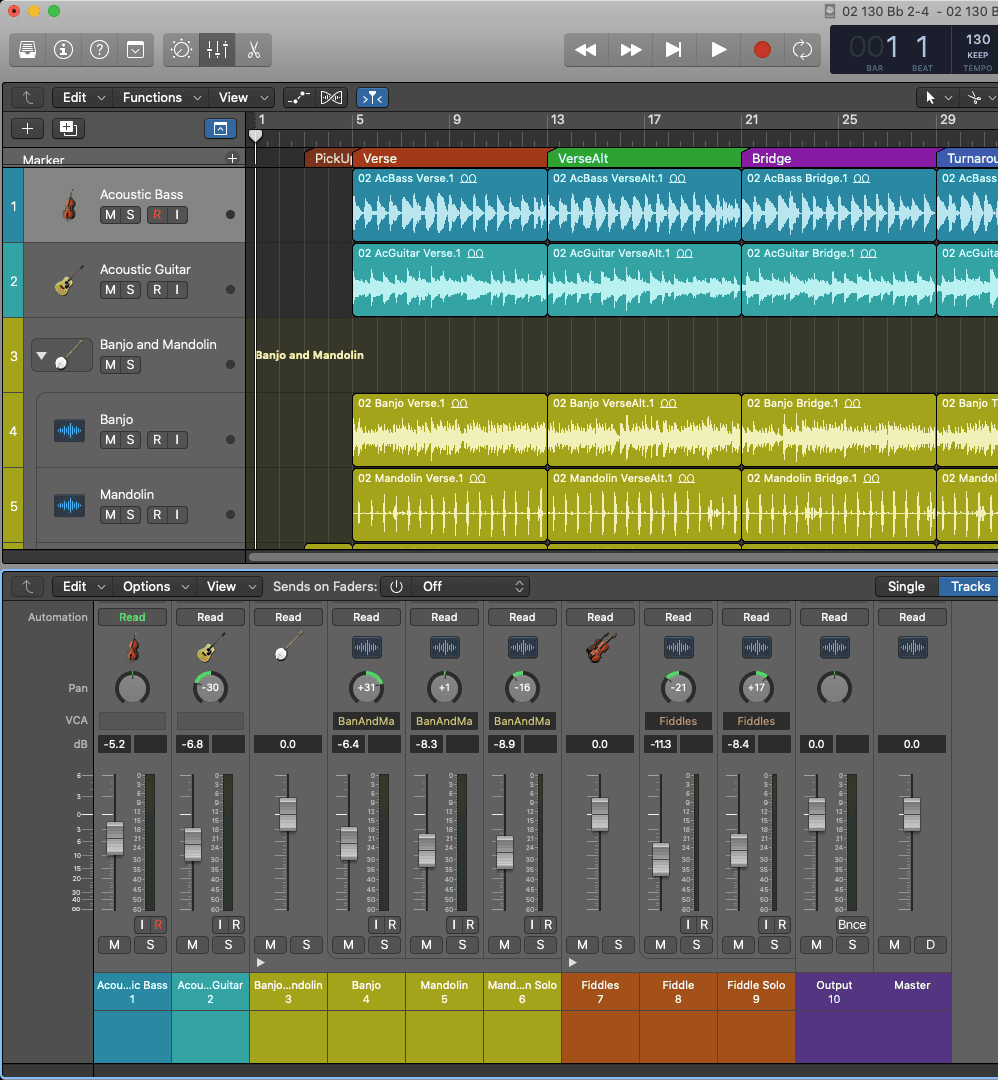
Task: Collapse the Banjo and Mandolin track stack
Action: (x=41, y=355)
